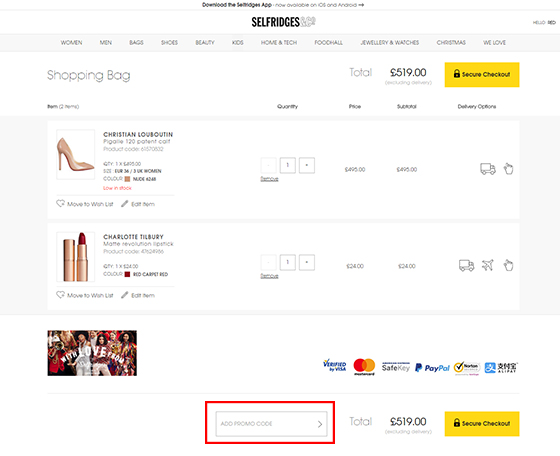The width and height of the screenshot is (560, 456).
Task: Click the Selfridges & Co logo
Action: [x=283, y=22]
